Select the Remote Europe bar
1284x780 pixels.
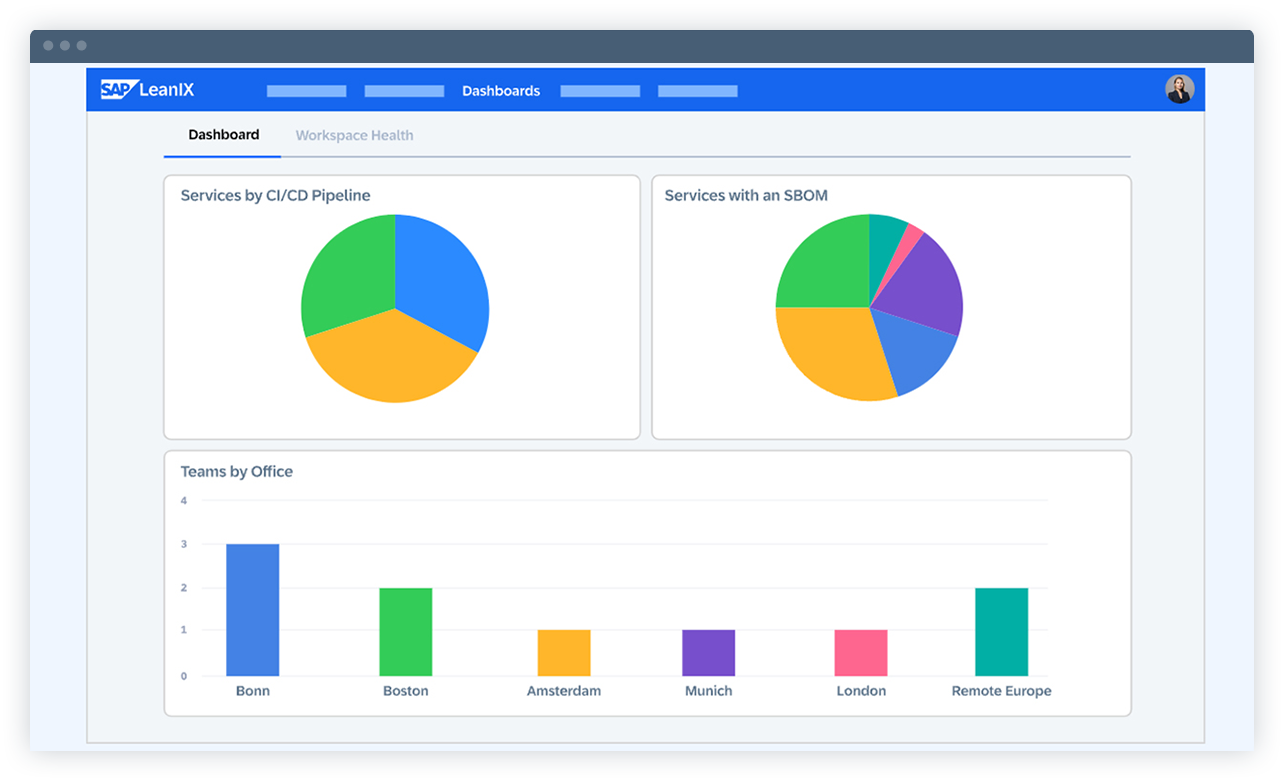coord(1001,630)
